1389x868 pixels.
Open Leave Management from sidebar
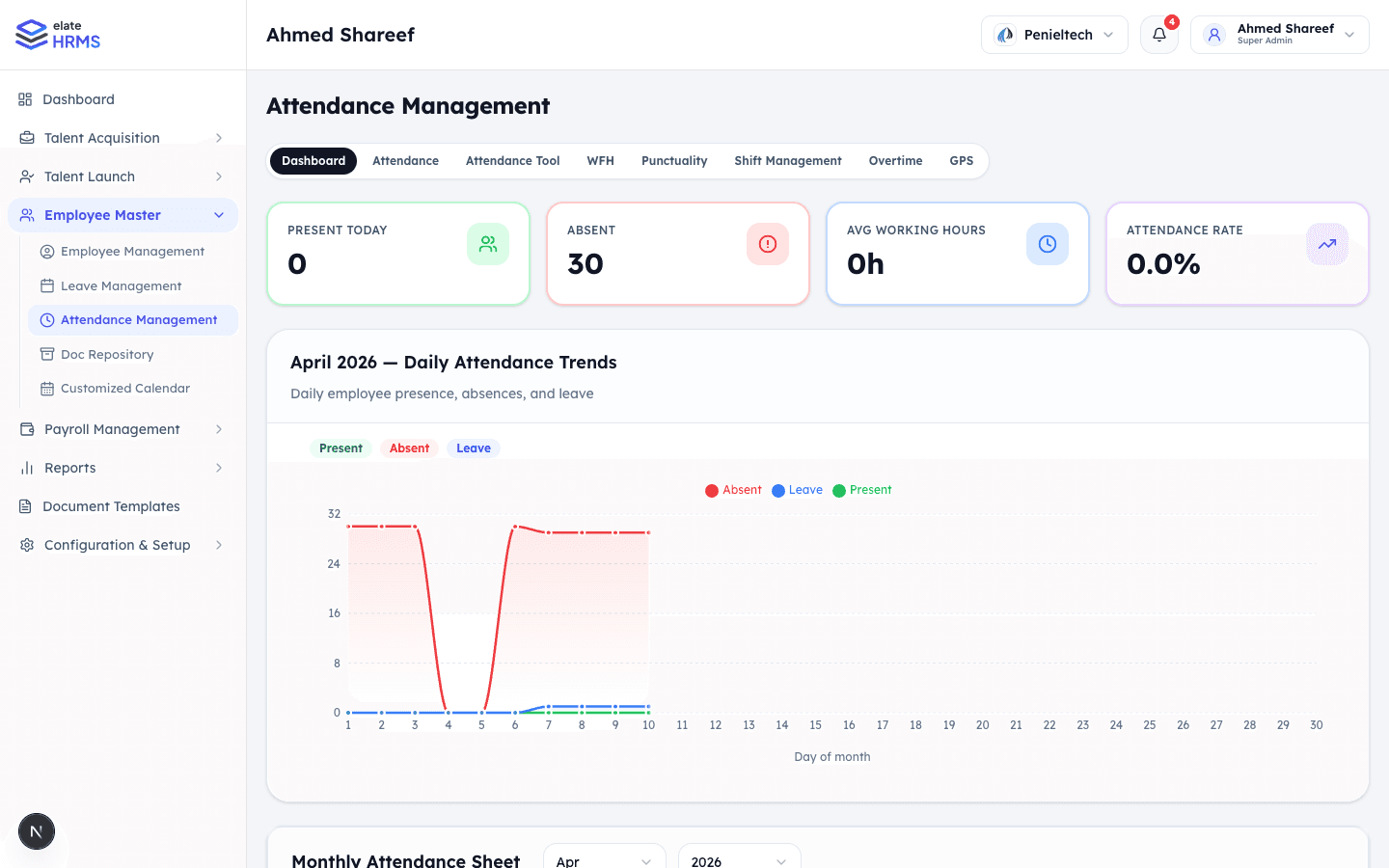(121, 285)
